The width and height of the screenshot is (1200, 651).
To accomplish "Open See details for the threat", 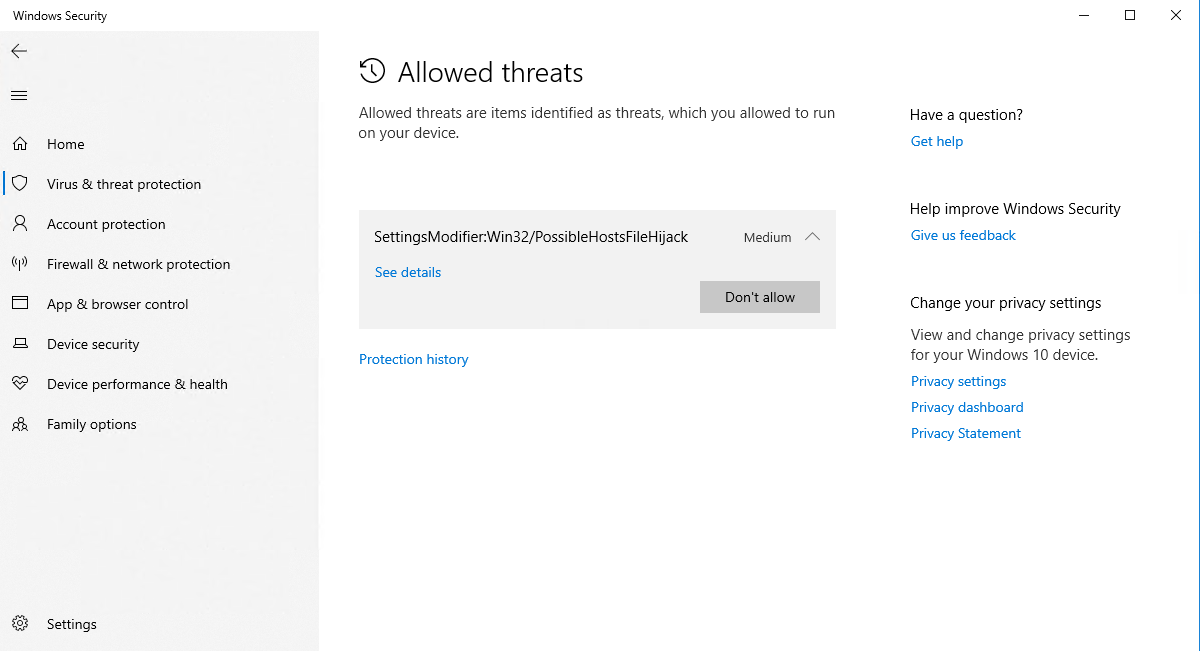I will 407,272.
